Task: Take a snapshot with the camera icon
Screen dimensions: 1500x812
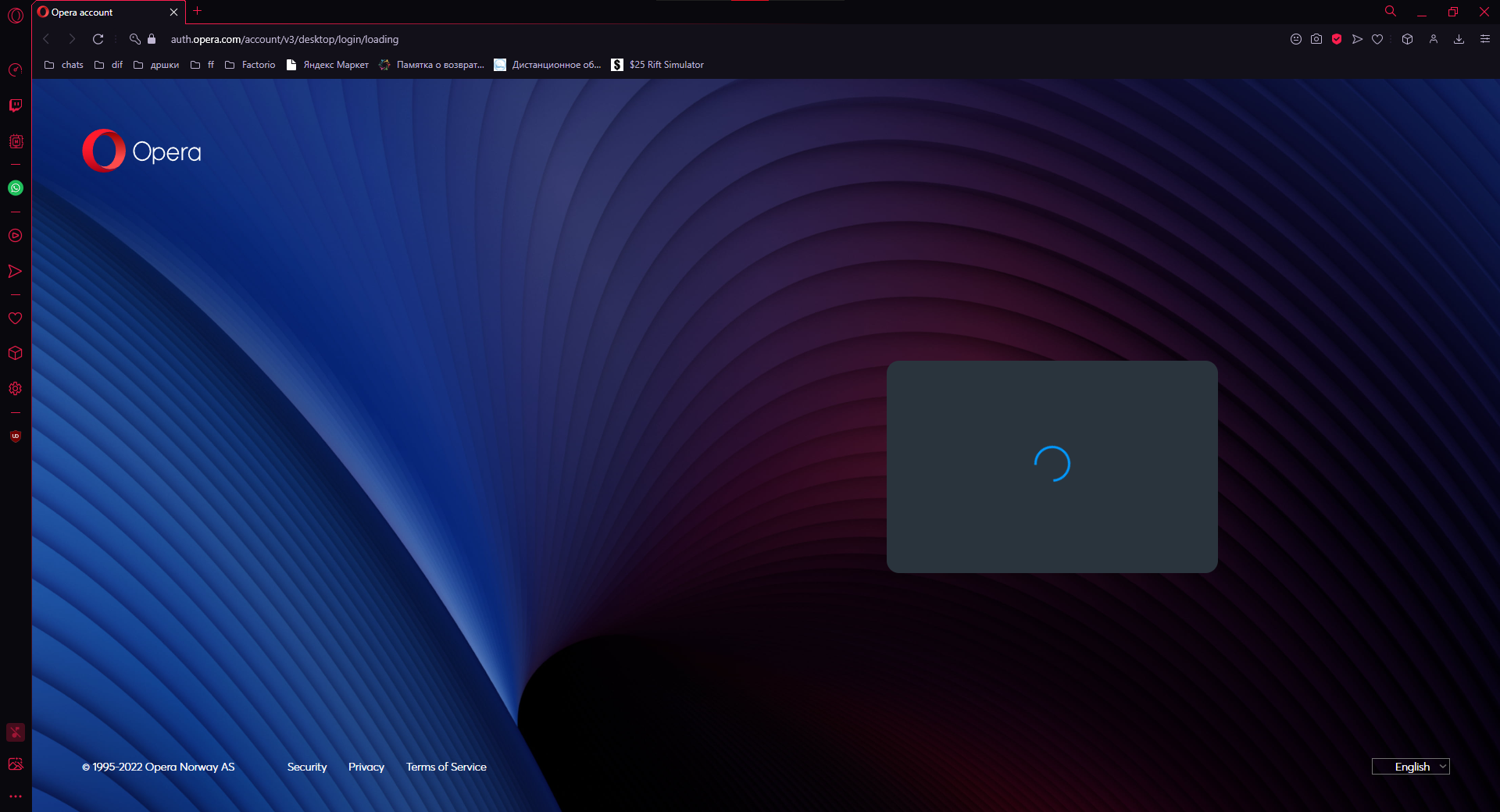Action: point(1316,39)
